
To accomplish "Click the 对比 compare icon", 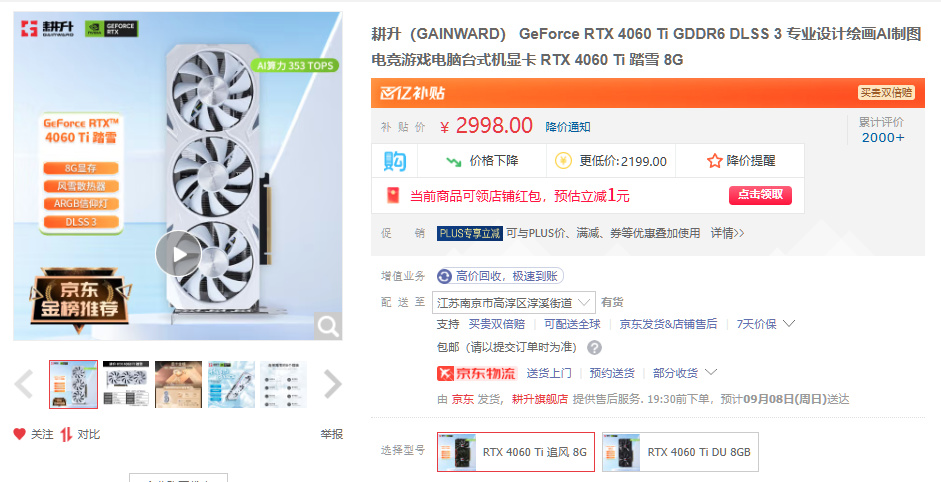I will point(66,434).
